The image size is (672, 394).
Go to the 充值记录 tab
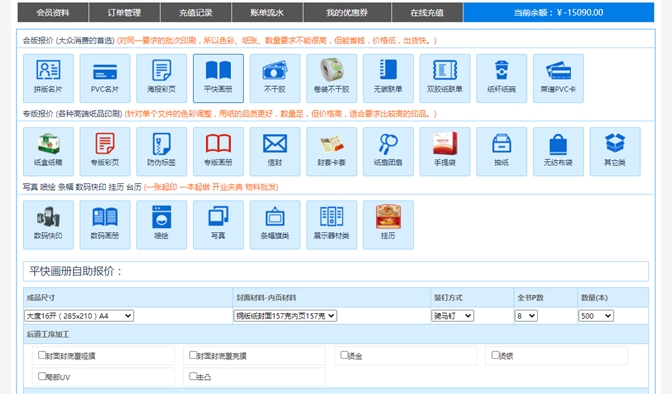coord(196,12)
